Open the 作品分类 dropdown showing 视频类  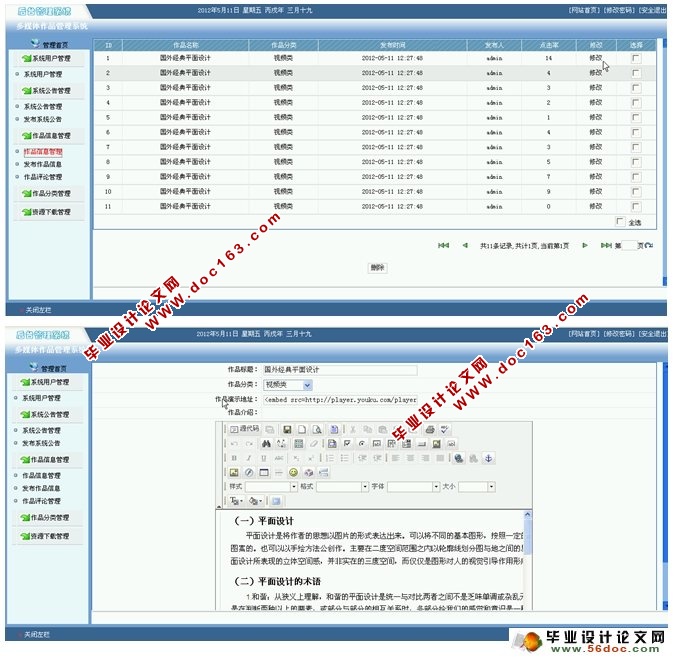click(x=288, y=385)
